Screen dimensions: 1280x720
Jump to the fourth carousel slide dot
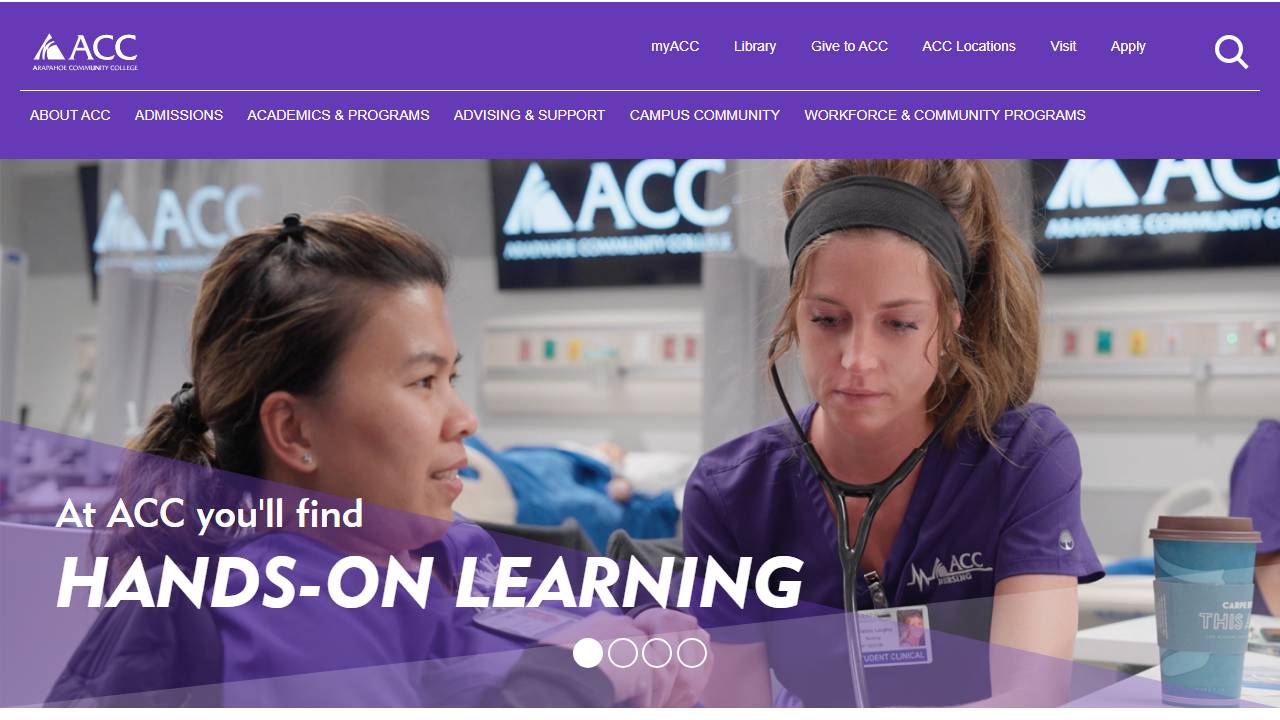[692, 653]
